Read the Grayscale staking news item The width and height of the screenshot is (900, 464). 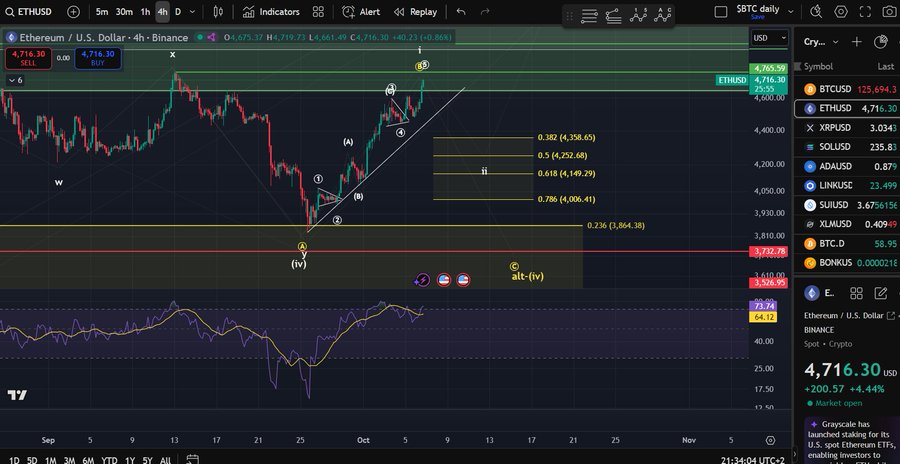(852, 442)
